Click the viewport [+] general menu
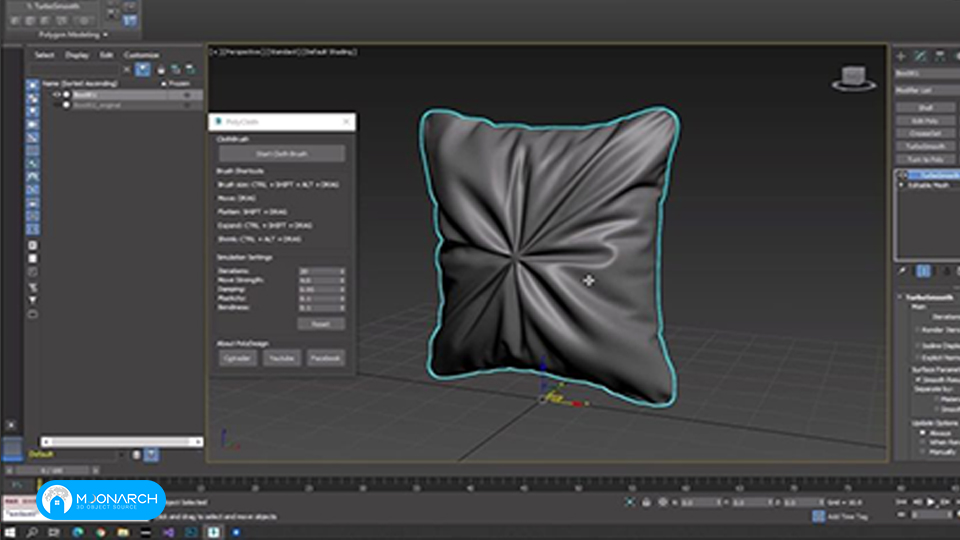 click(214, 52)
